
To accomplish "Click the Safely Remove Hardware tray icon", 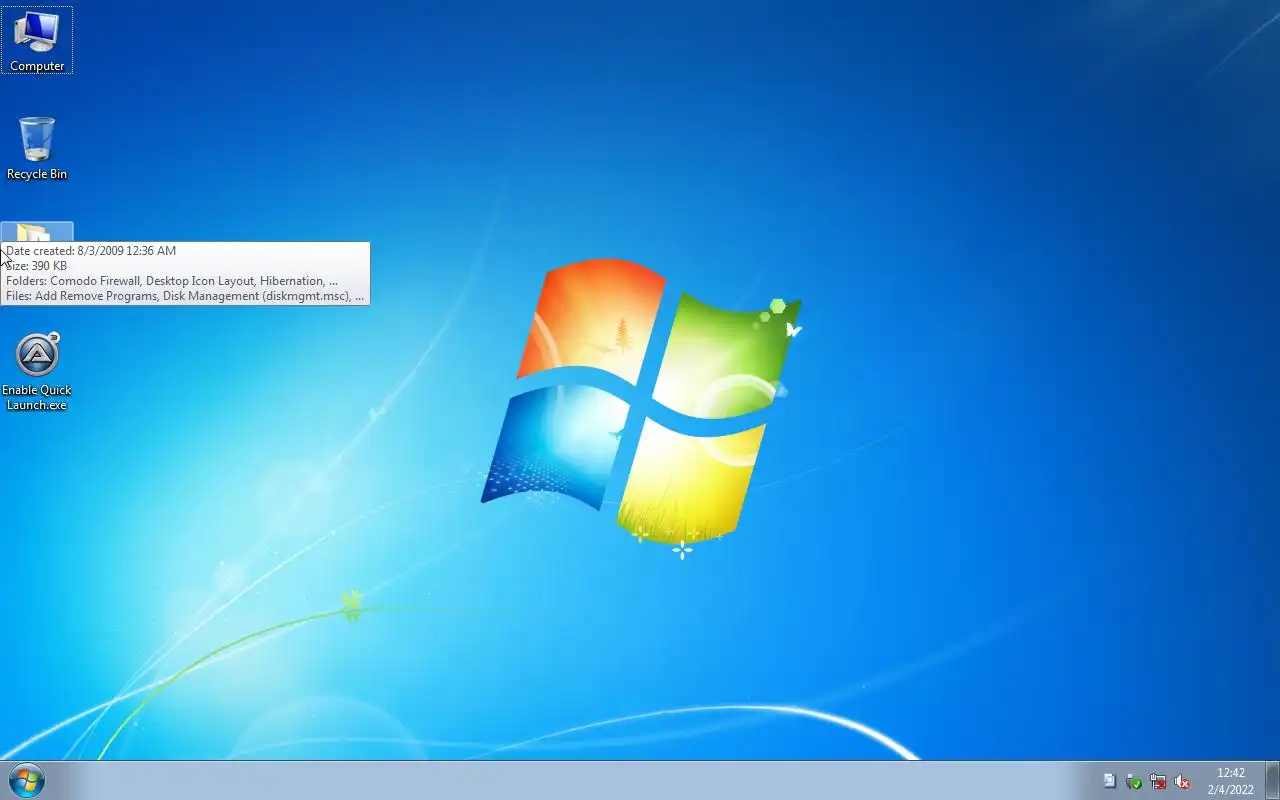I will pyautogui.click(x=1133, y=781).
